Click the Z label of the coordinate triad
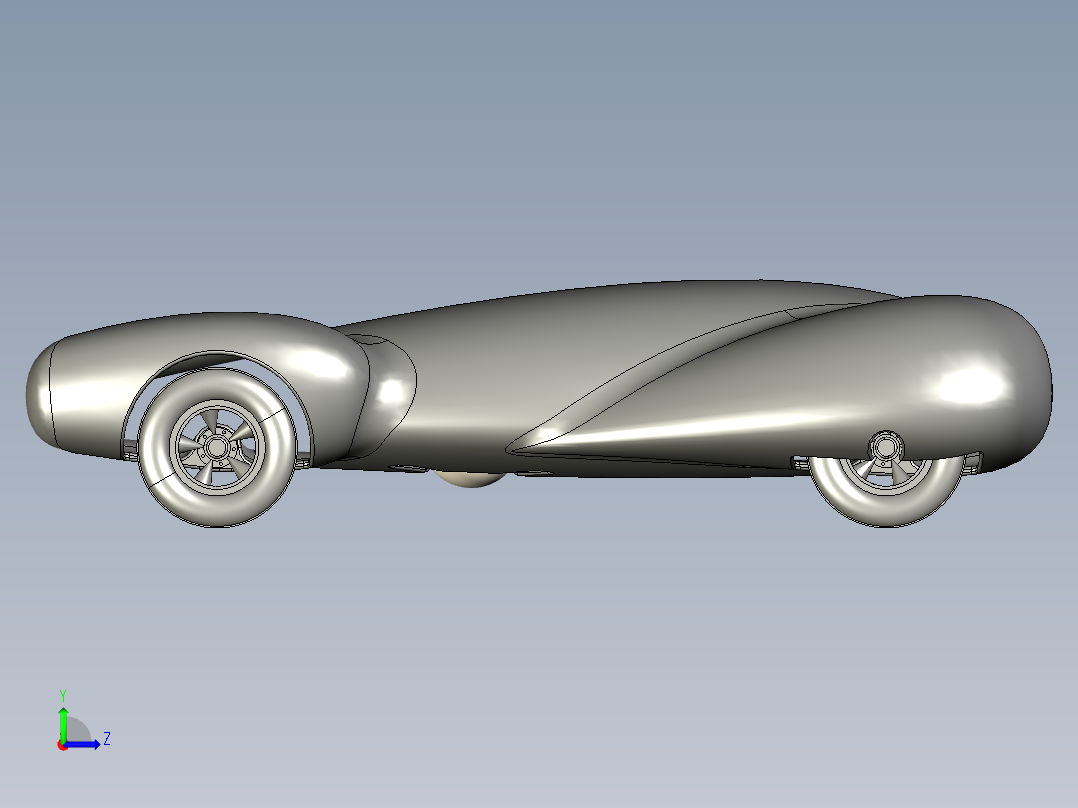Viewport: 1078px width, 808px height. coord(107,739)
